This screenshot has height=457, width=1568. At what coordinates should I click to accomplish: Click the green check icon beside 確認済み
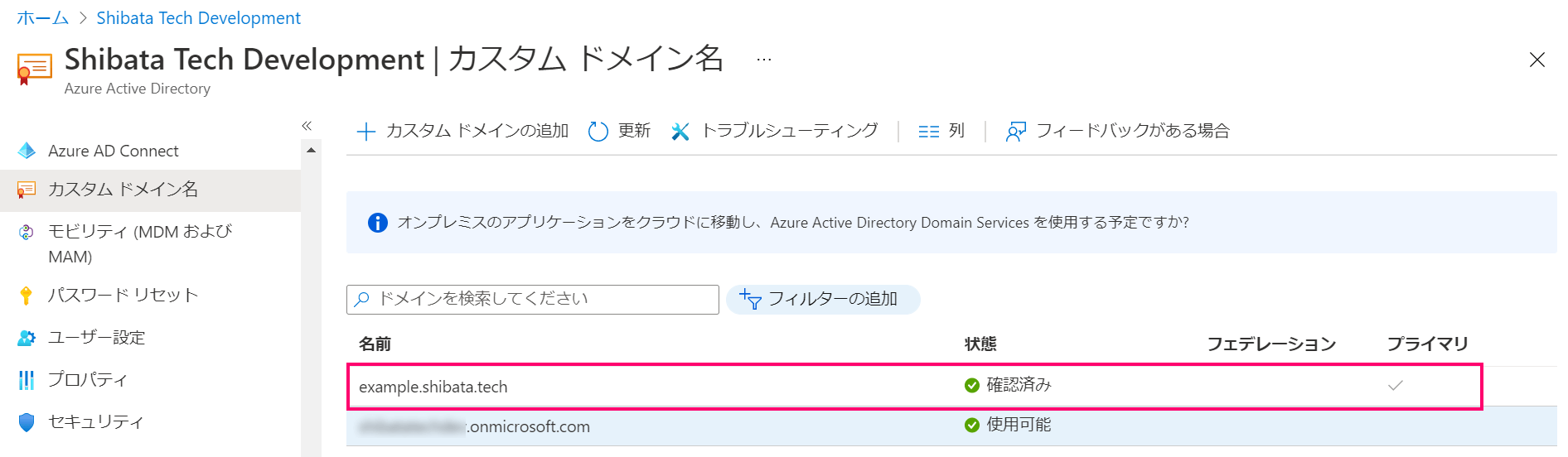click(972, 385)
